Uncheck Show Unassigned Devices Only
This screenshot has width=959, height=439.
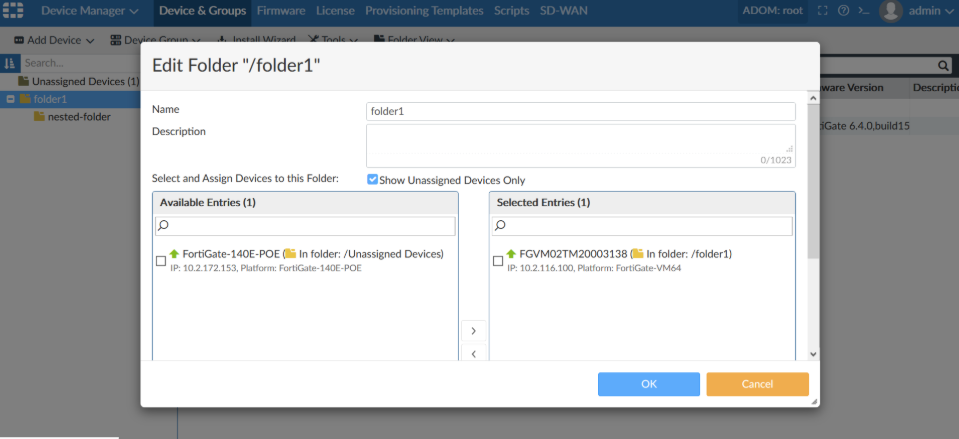[x=372, y=180]
